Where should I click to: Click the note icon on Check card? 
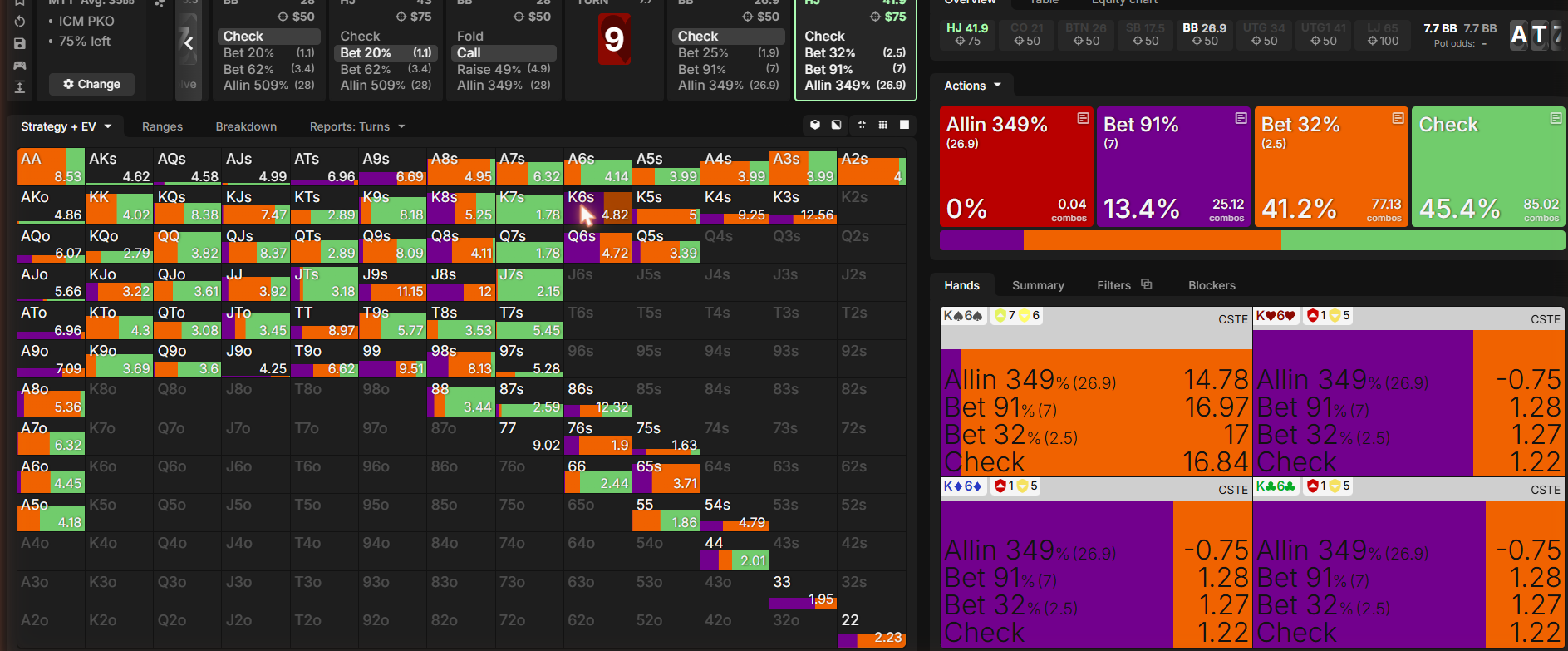[x=1556, y=119]
